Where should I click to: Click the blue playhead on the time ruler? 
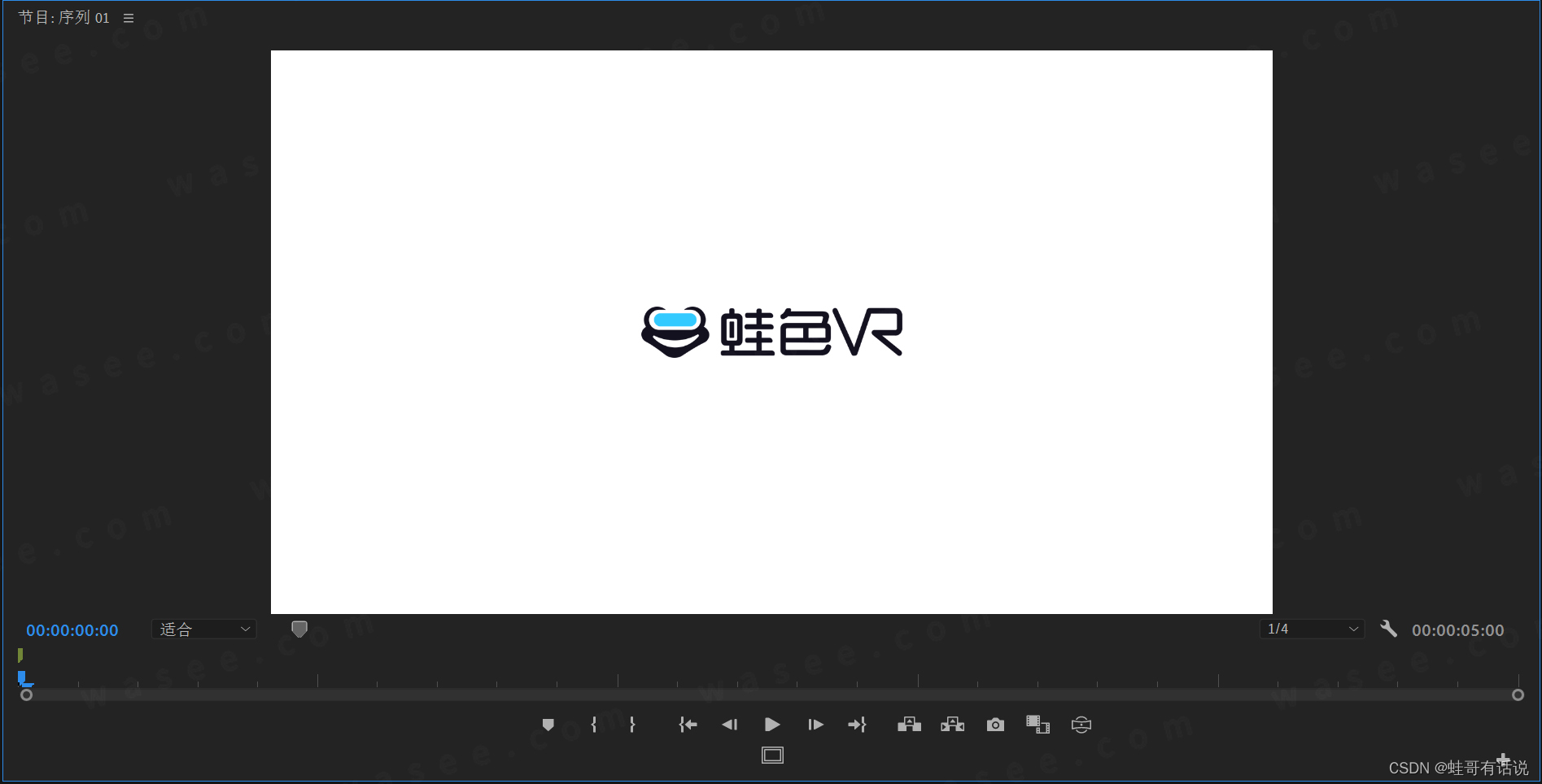pos(24,678)
